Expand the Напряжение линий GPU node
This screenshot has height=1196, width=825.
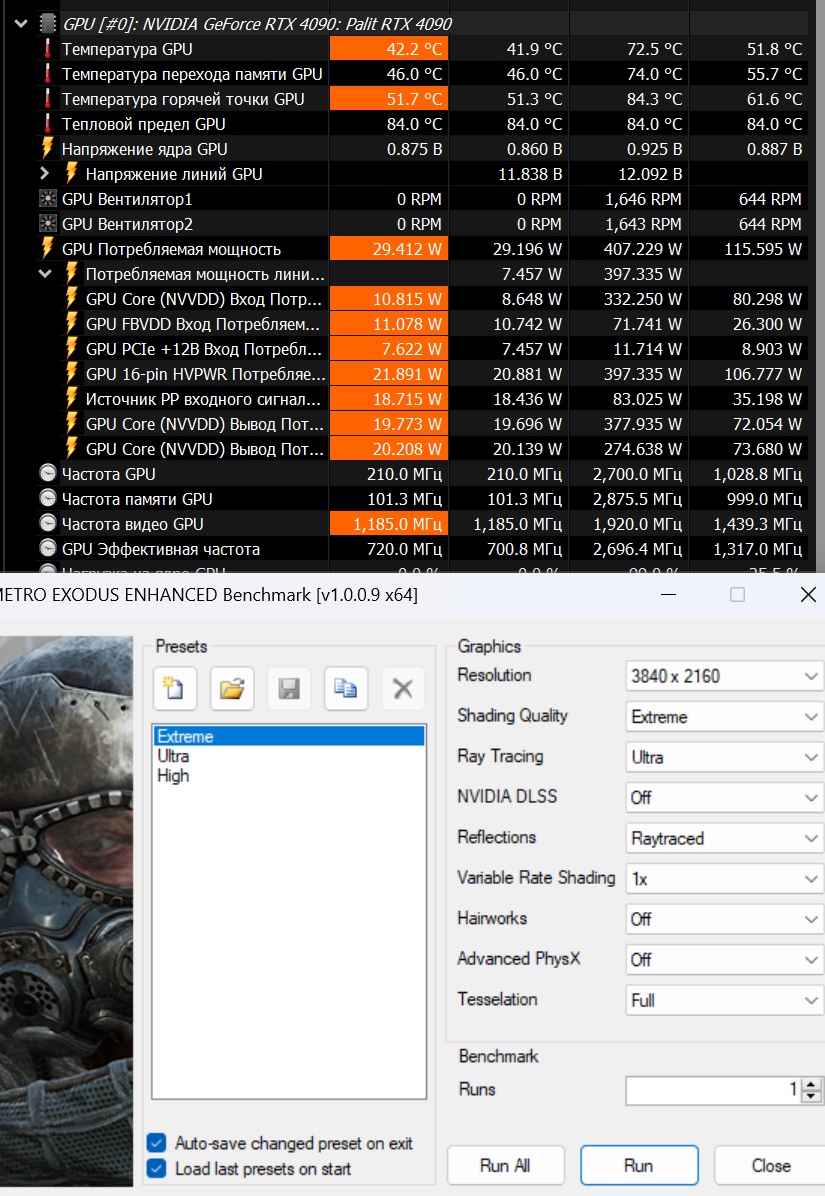pyautogui.click(x=45, y=174)
